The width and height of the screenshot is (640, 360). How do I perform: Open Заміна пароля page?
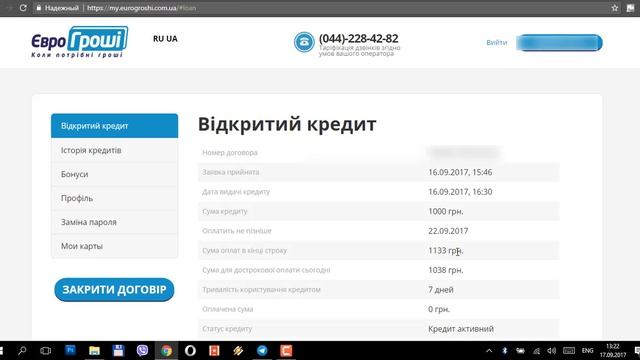click(x=114, y=222)
